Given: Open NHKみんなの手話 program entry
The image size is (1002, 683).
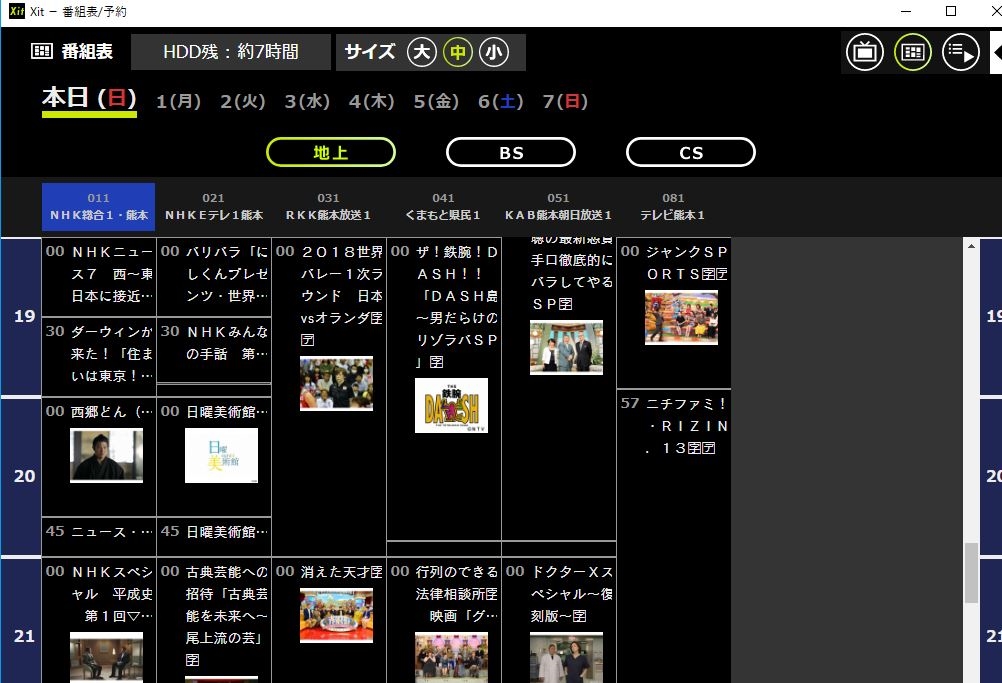Looking at the screenshot, I should pyautogui.click(x=214, y=349).
